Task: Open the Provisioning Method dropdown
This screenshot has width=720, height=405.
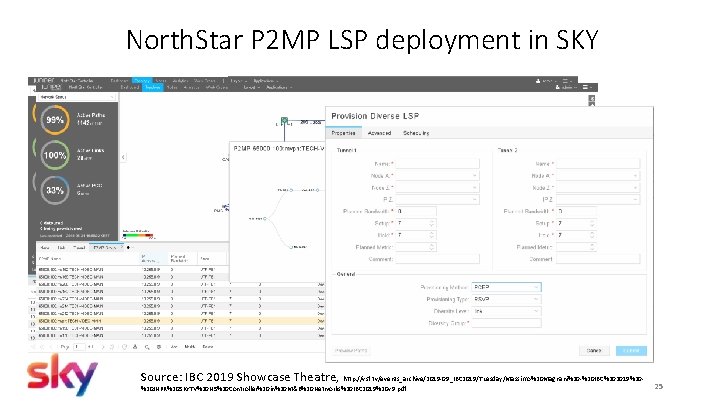Action: click(506, 287)
